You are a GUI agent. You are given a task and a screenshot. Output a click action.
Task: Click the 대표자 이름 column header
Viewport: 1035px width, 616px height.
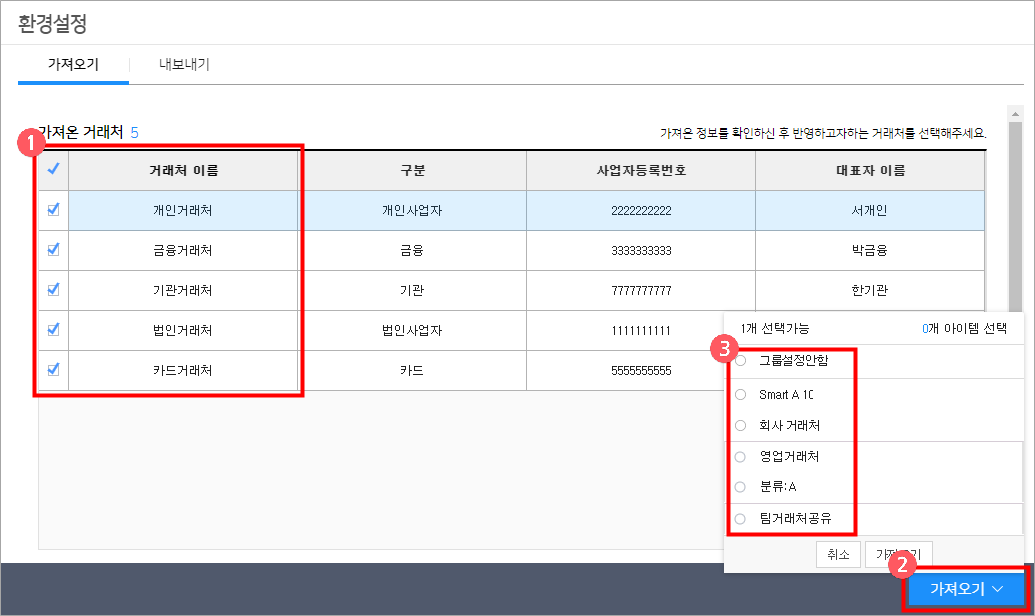pos(870,170)
